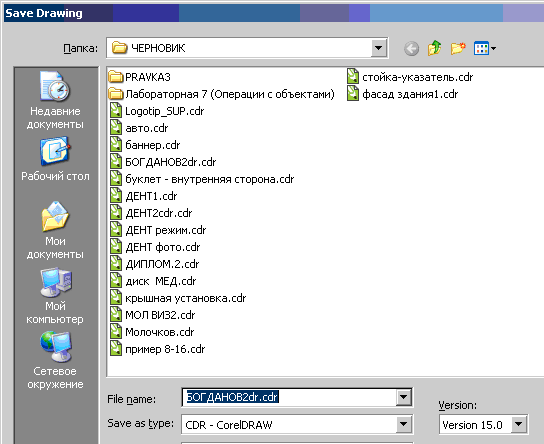Viewport: 544px width, 444px height.
Task: Select the file стойка-указатель.cdr
Action: coord(410,77)
